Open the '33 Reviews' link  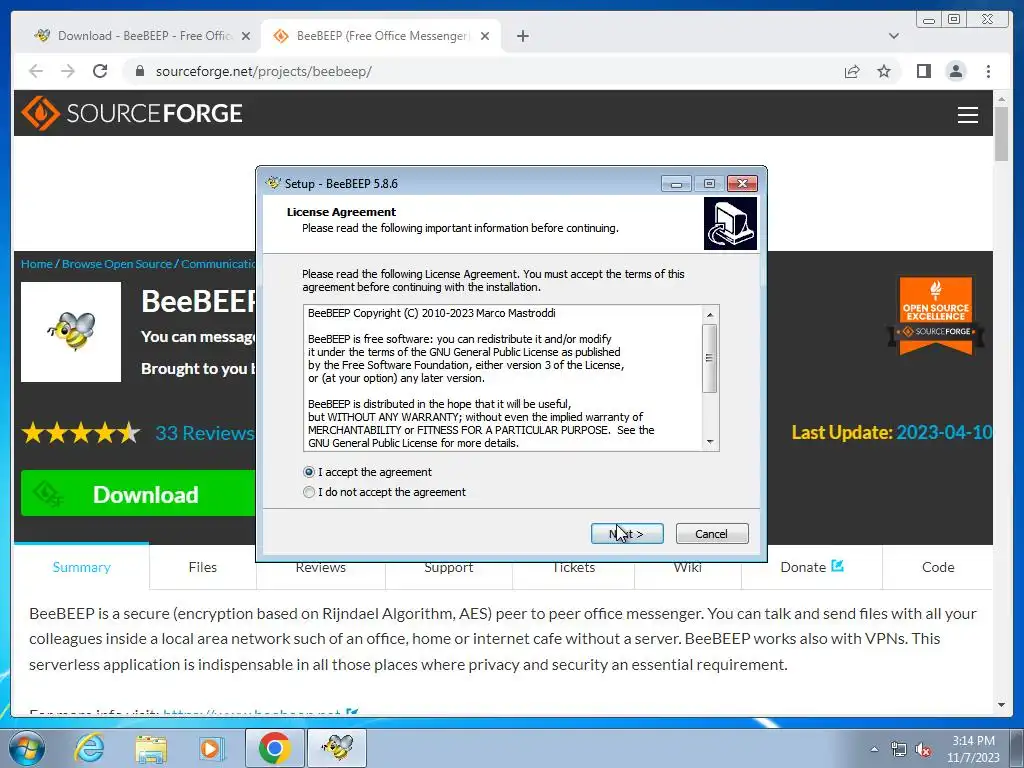click(x=204, y=432)
